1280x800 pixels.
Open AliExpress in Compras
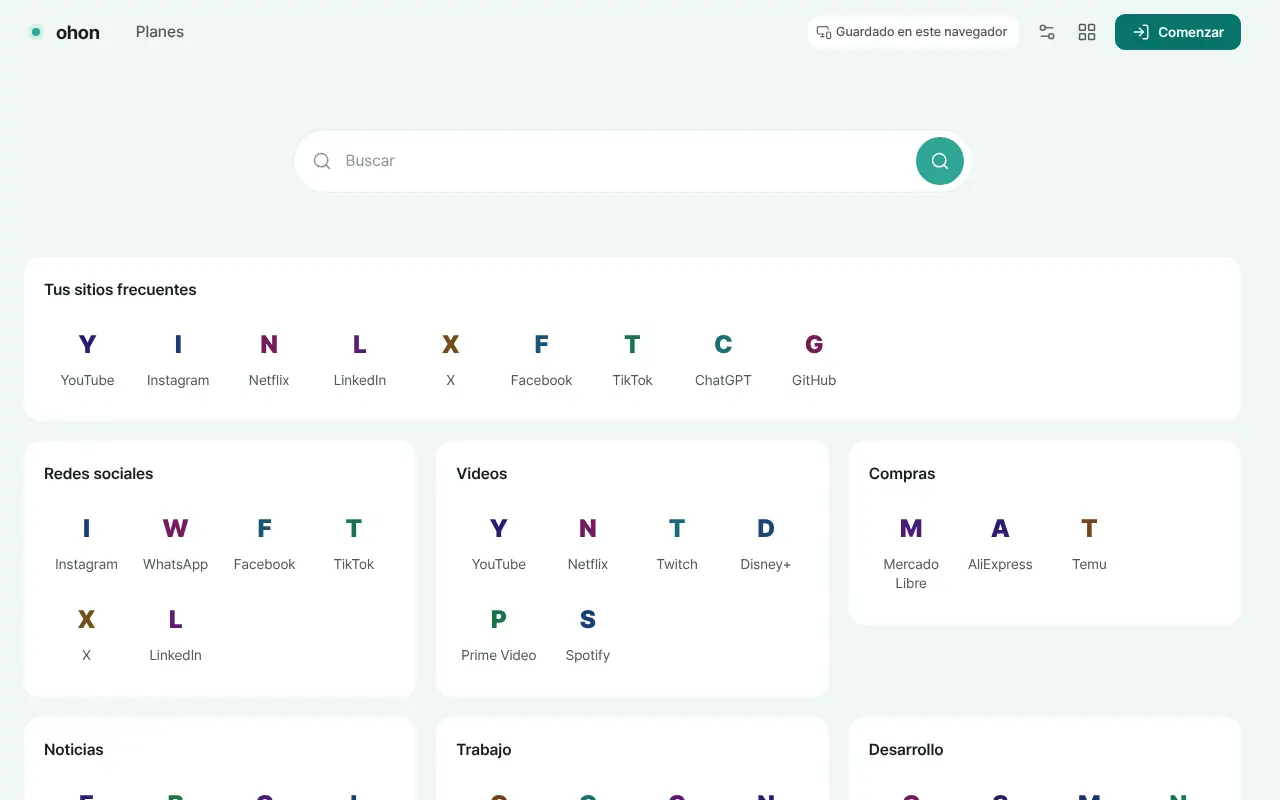(1000, 543)
